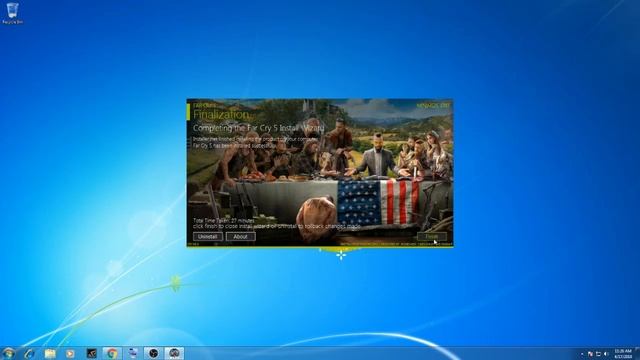
Task: Click the Minimize link in installer header
Action: 428,106
